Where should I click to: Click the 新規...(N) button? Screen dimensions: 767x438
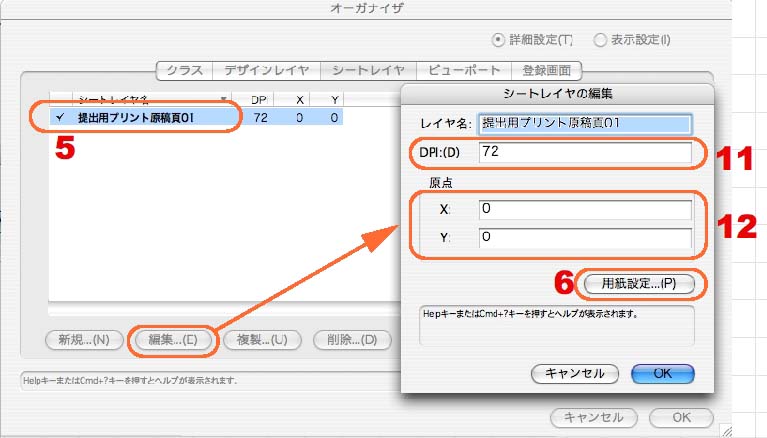point(85,339)
